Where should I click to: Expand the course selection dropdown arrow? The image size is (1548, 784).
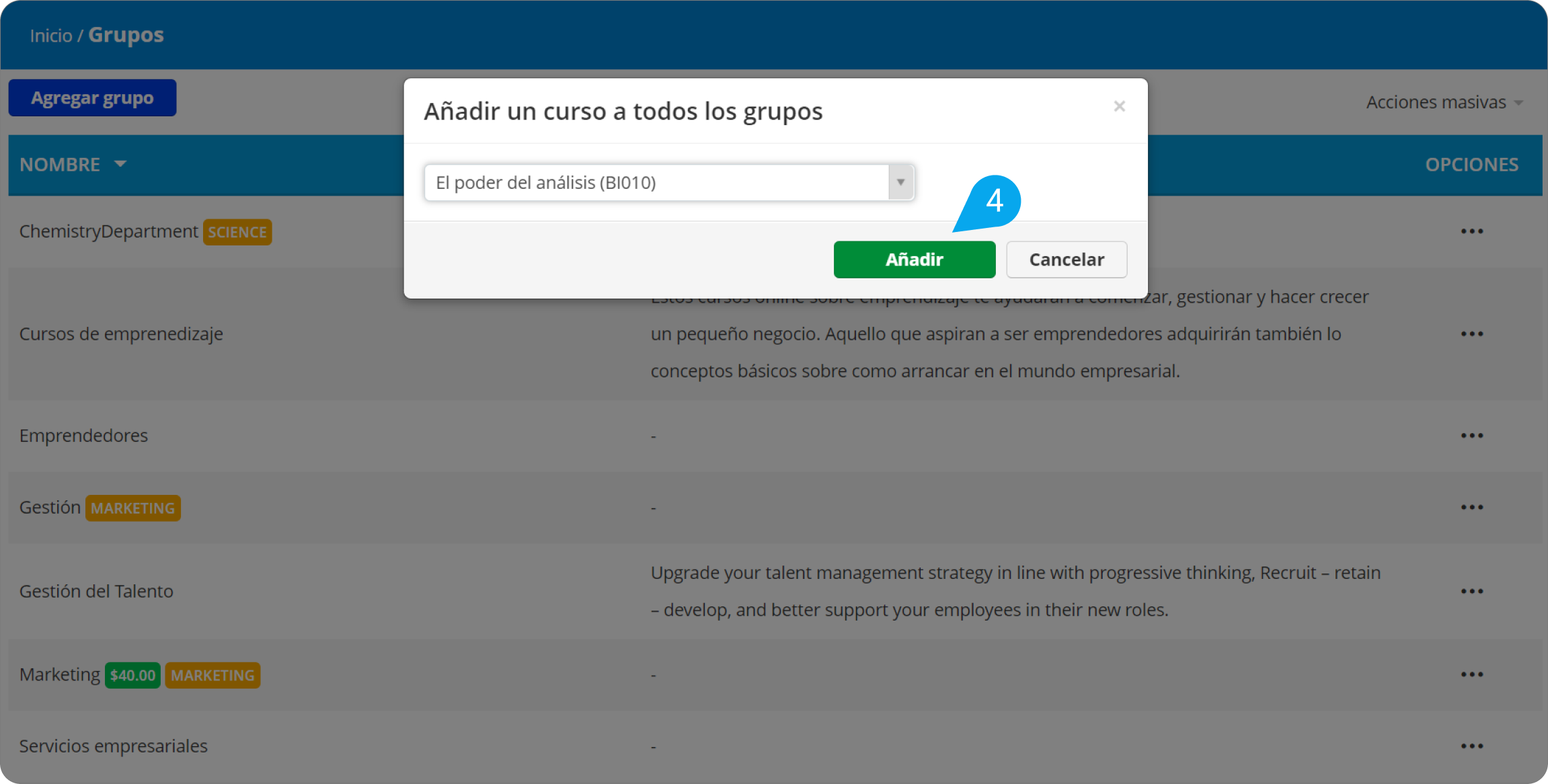click(900, 182)
